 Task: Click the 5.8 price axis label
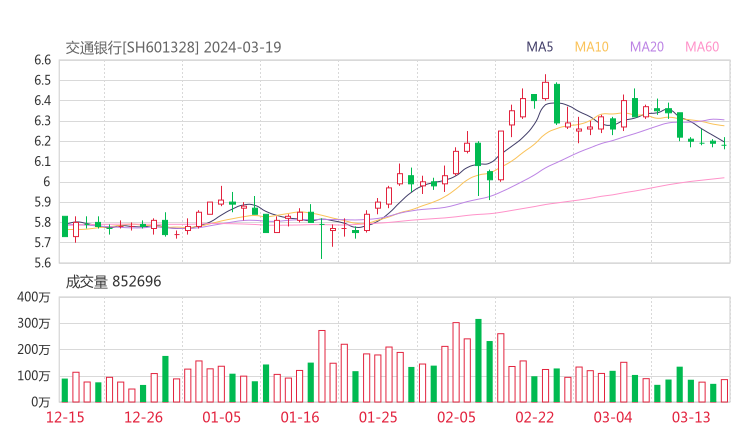(42, 222)
